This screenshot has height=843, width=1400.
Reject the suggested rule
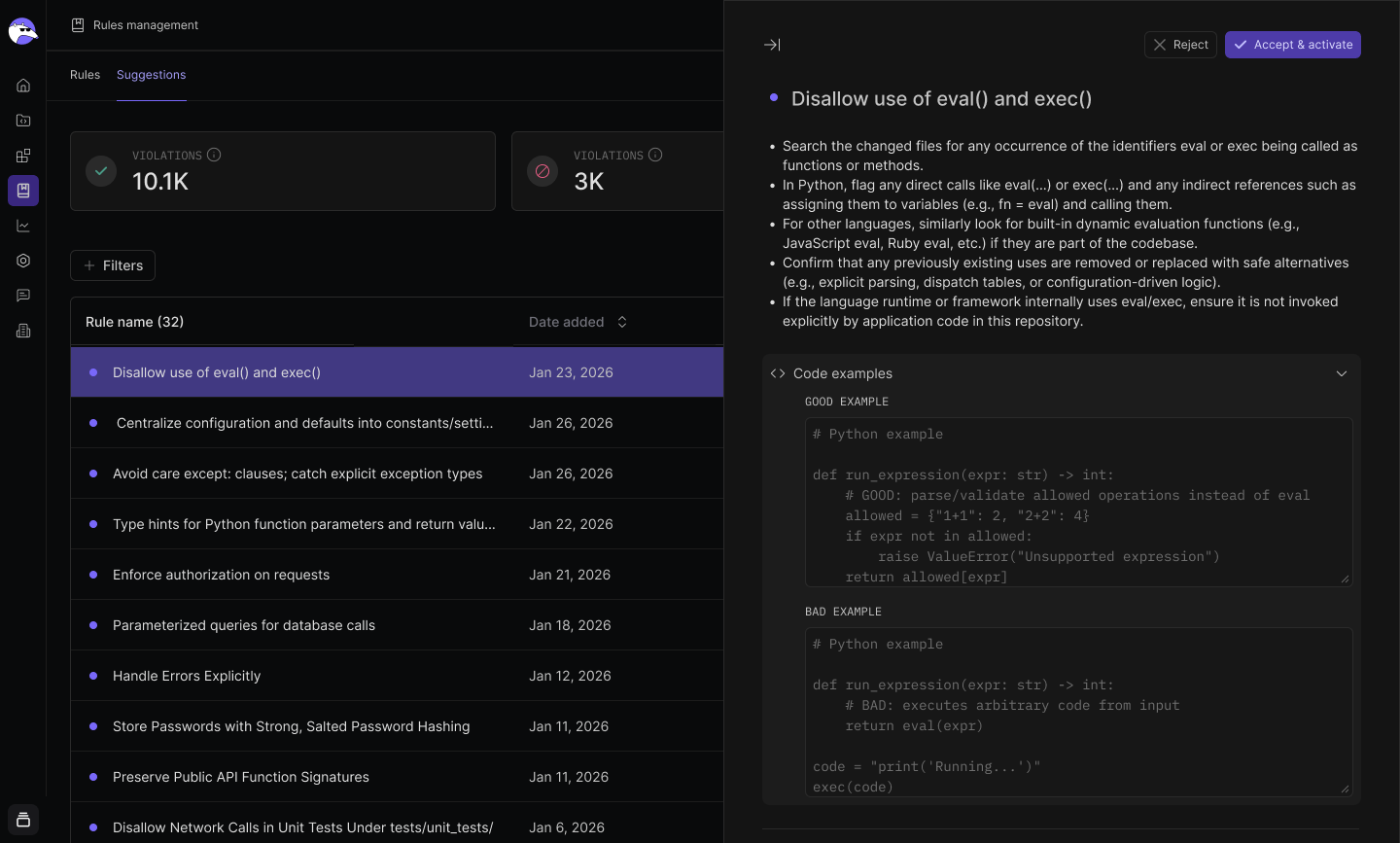[x=1180, y=45]
